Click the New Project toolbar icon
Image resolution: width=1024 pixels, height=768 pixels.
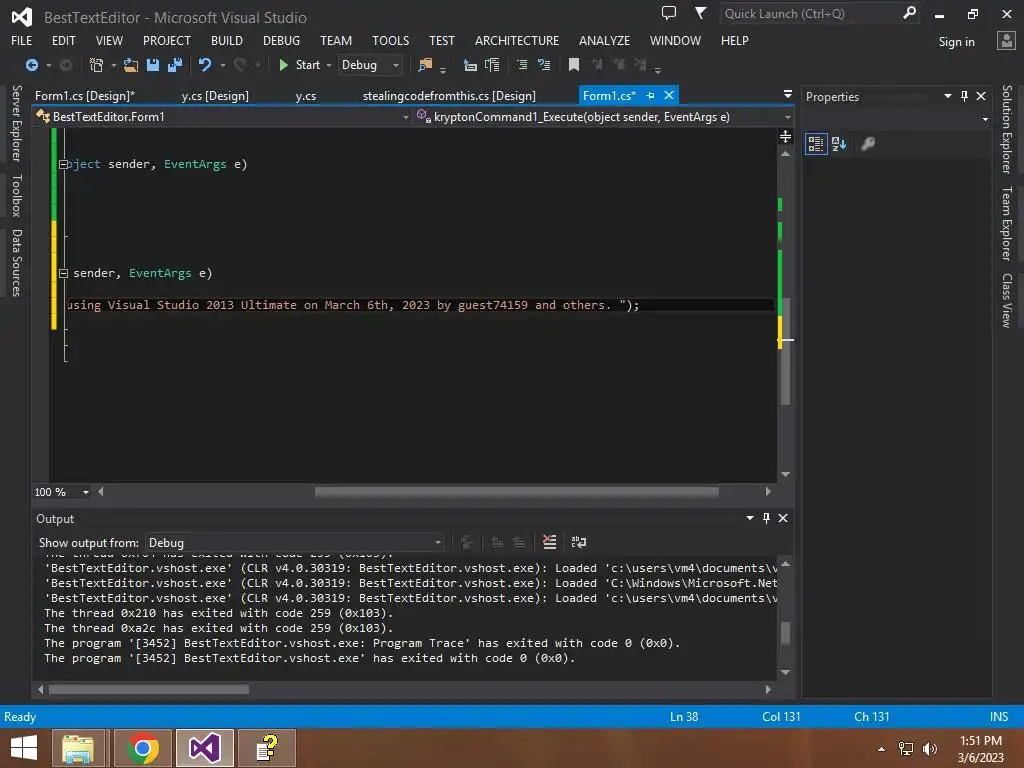pos(97,65)
